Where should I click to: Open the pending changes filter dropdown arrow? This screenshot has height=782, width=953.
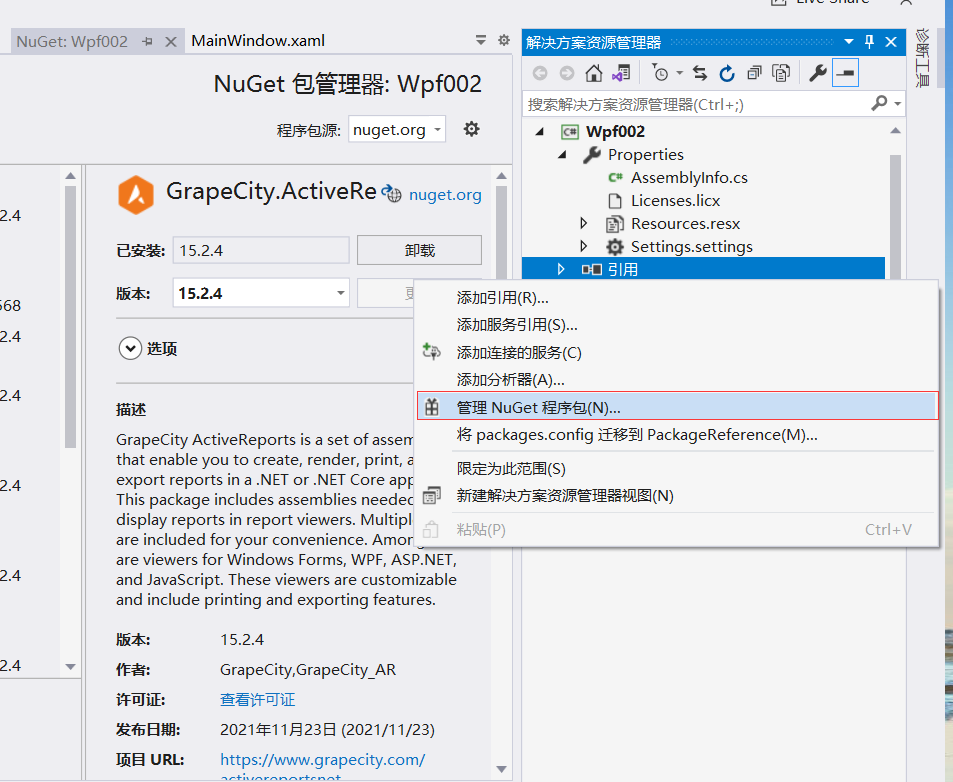coord(679,74)
